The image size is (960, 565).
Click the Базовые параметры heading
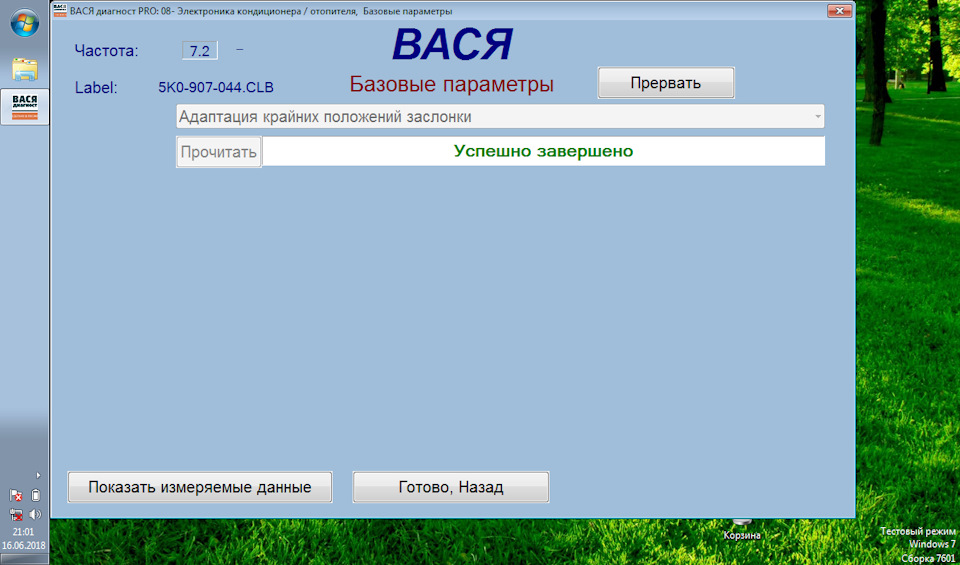click(452, 85)
